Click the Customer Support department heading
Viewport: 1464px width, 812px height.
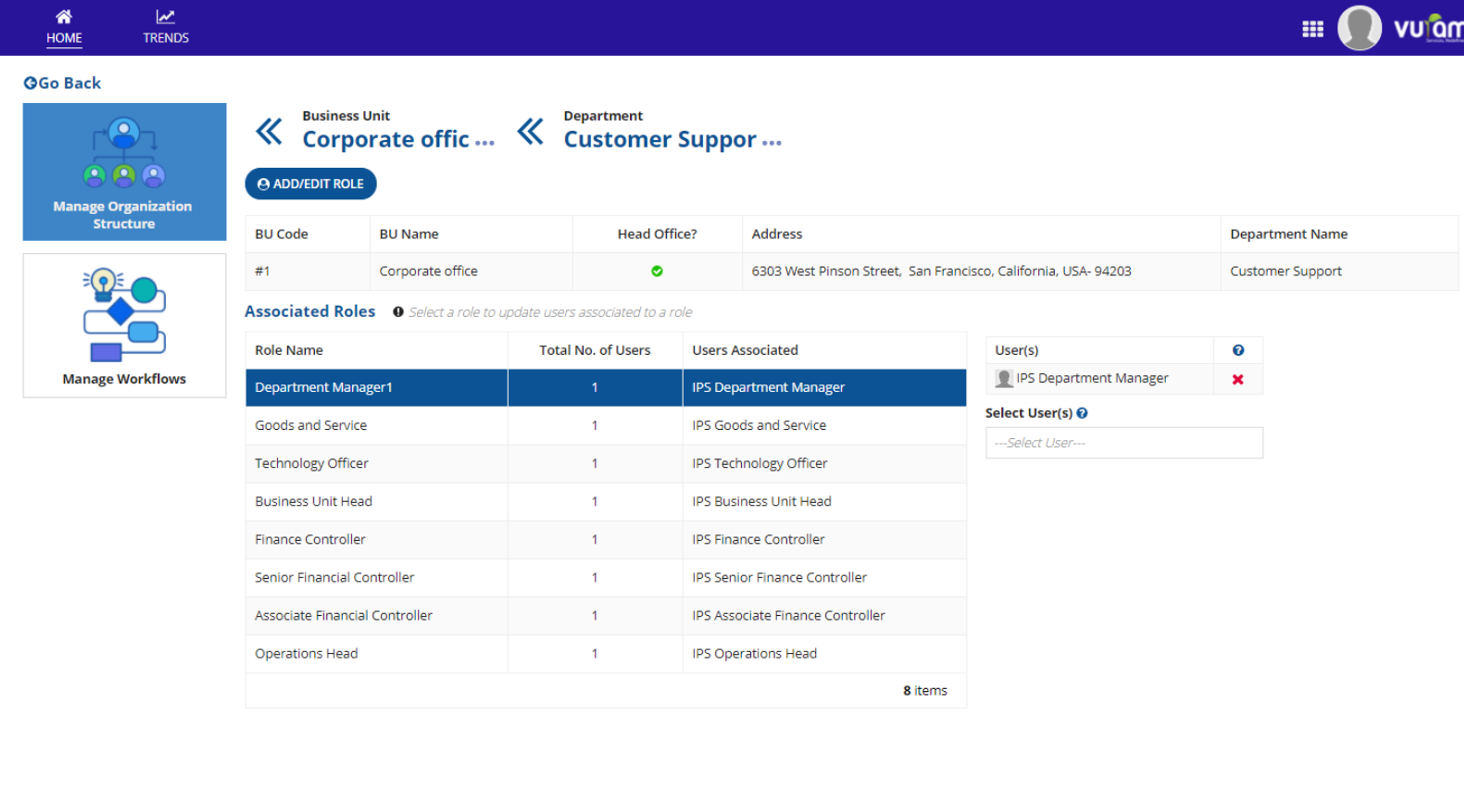[x=672, y=139]
